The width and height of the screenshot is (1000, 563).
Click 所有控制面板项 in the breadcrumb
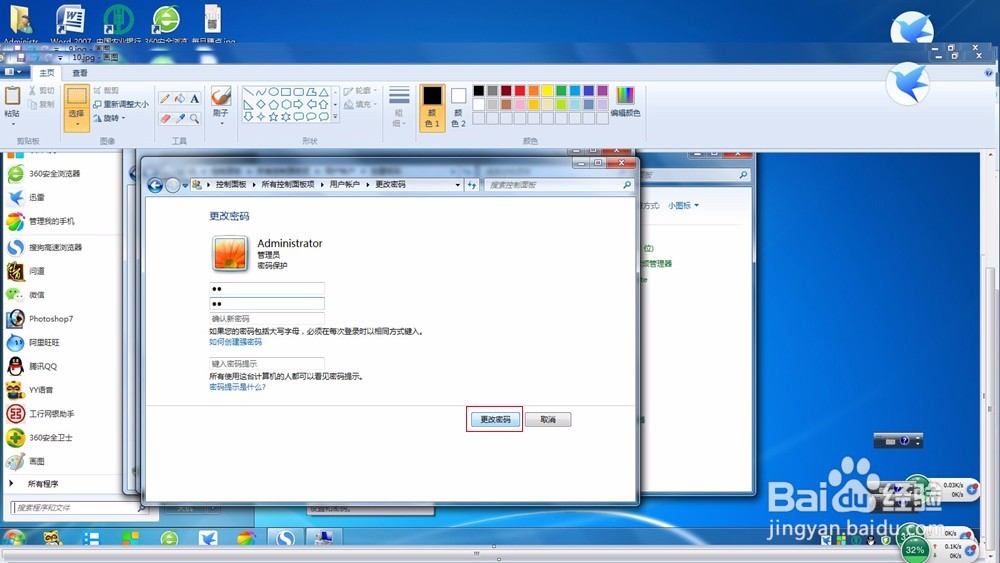(288, 185)
